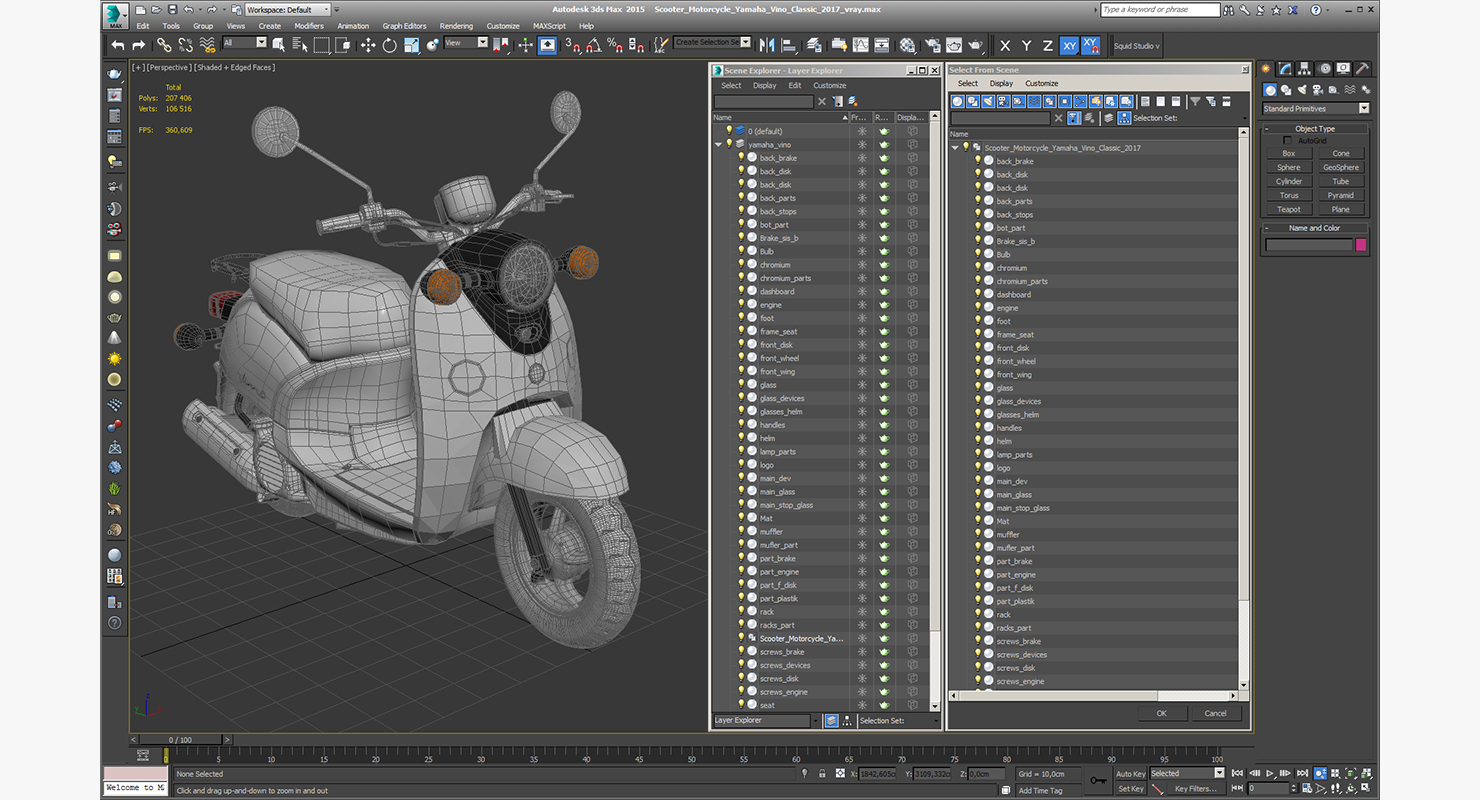Toggle visibility bulb of engine in Layer Explorer
This screenshot has height=800, width=1480.
click(x=741, y=305)
